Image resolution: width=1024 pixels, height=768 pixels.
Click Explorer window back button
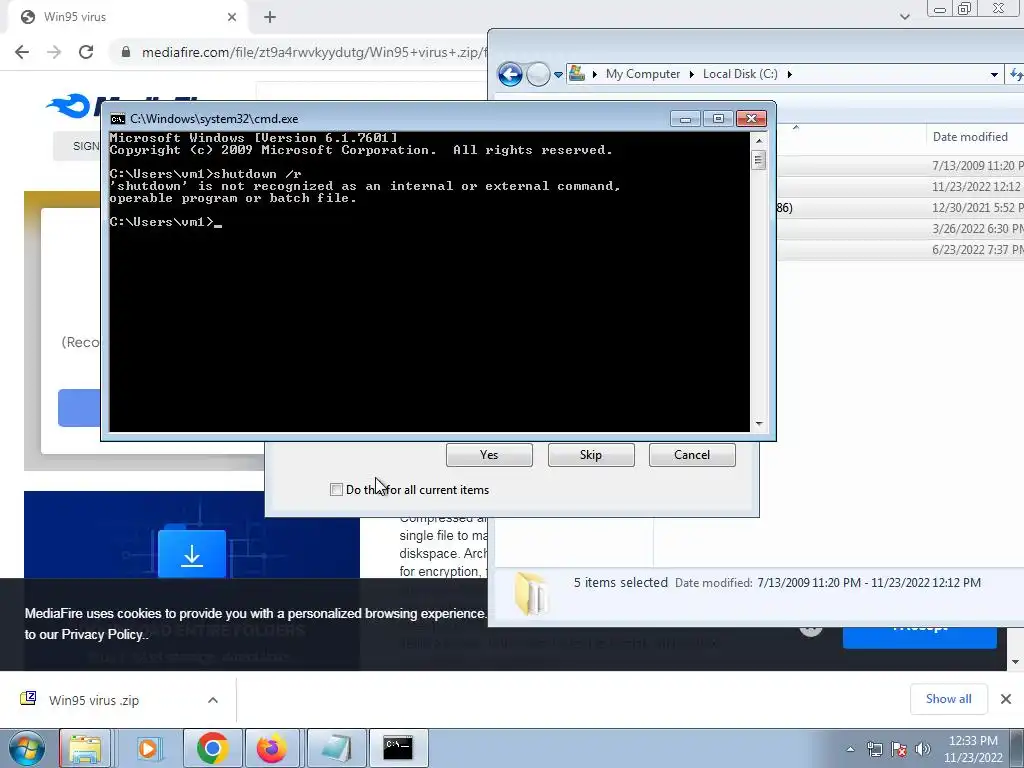(x=510, y=74)
